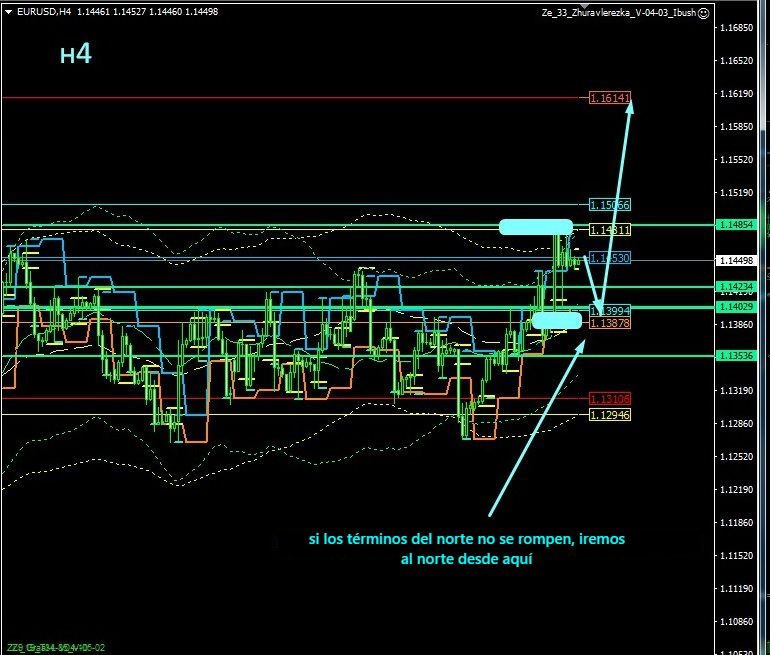Select the red 1.16141 level label

pyautogui.click(x=609, y=98)
